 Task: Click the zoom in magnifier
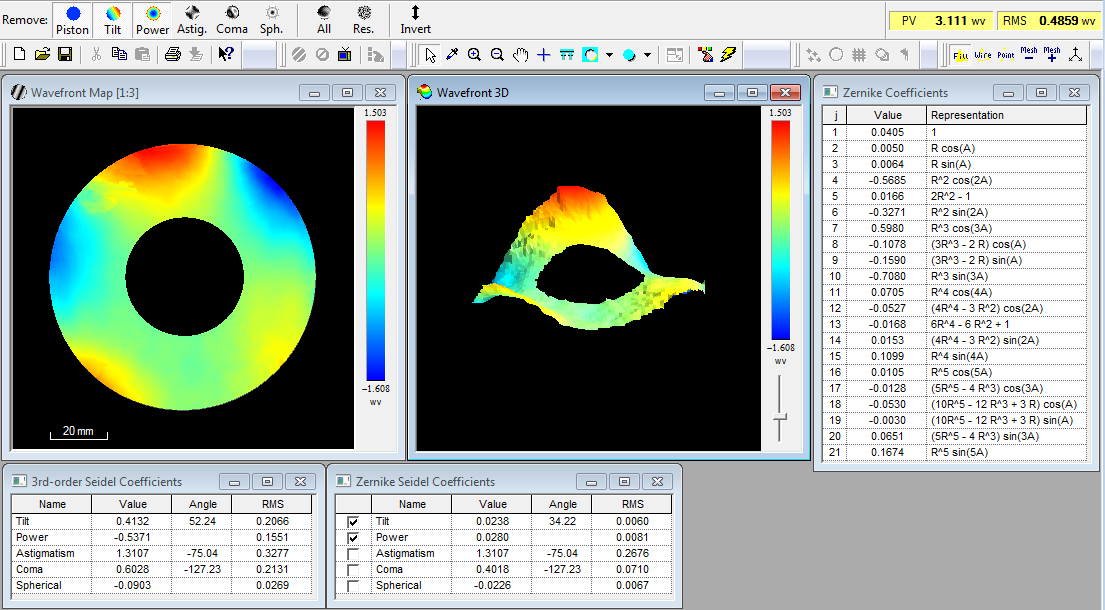click(x=475, y=54)
